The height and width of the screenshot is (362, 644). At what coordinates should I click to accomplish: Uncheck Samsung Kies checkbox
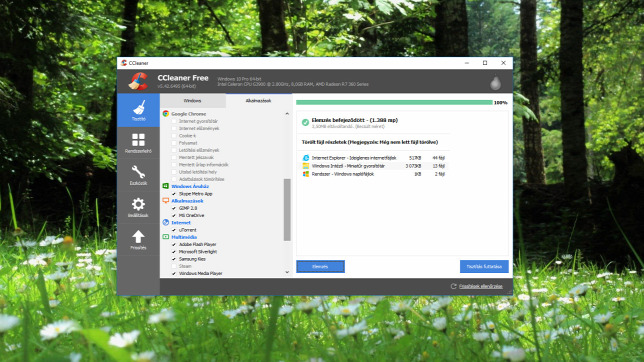tap(174, 259)
